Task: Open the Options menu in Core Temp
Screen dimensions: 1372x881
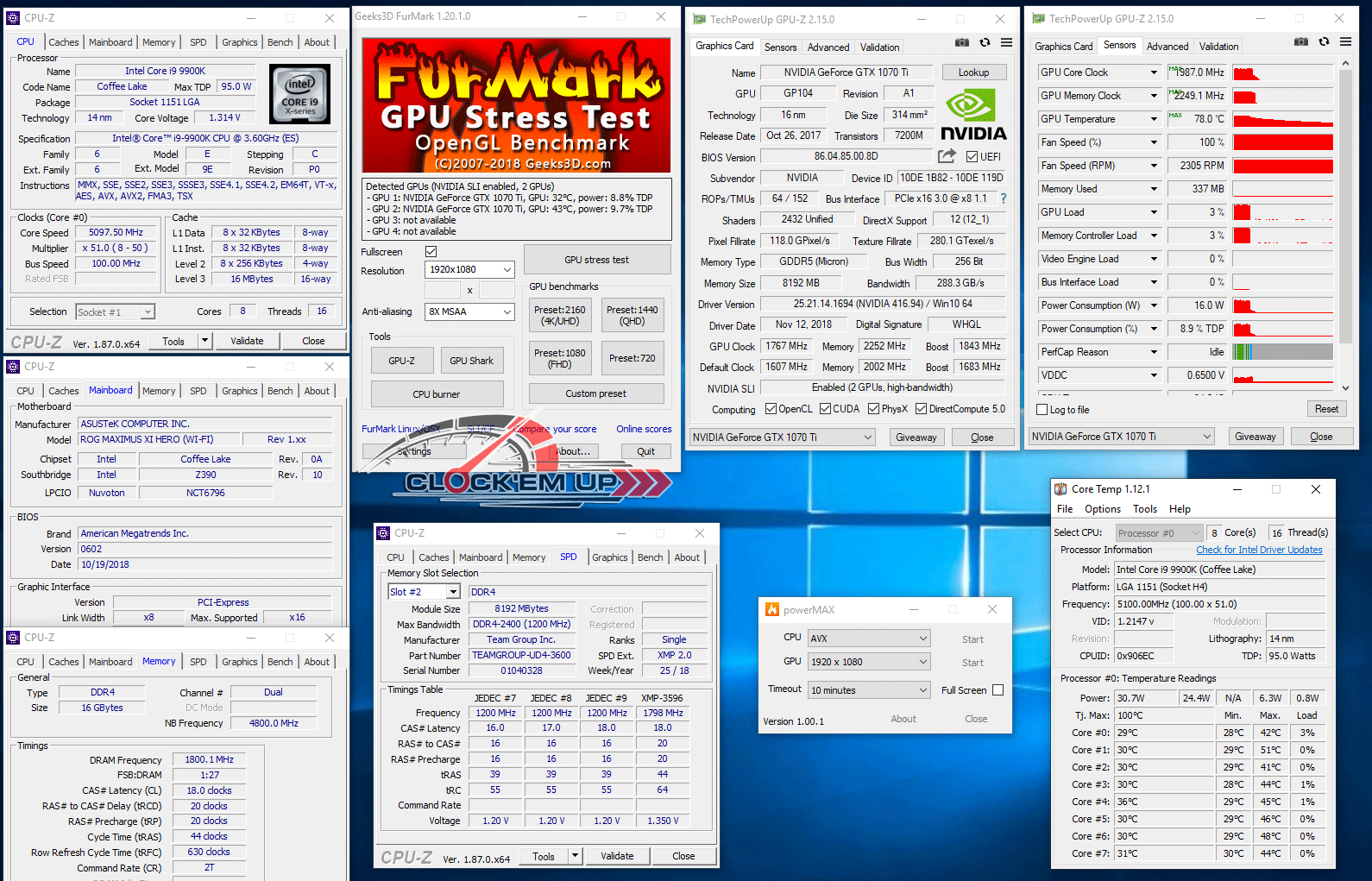Action: pos(1102,509)
